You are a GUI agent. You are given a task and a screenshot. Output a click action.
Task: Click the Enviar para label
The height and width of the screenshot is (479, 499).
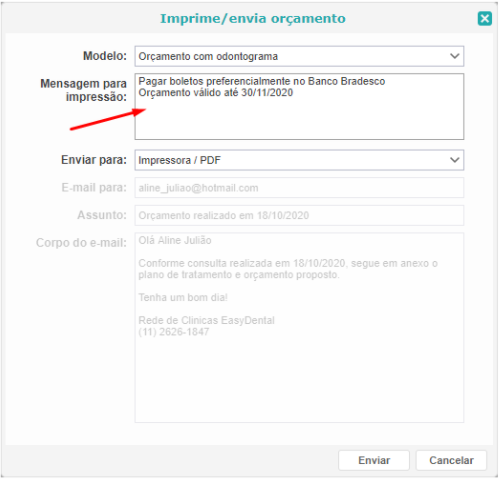[x=94, y=160]
